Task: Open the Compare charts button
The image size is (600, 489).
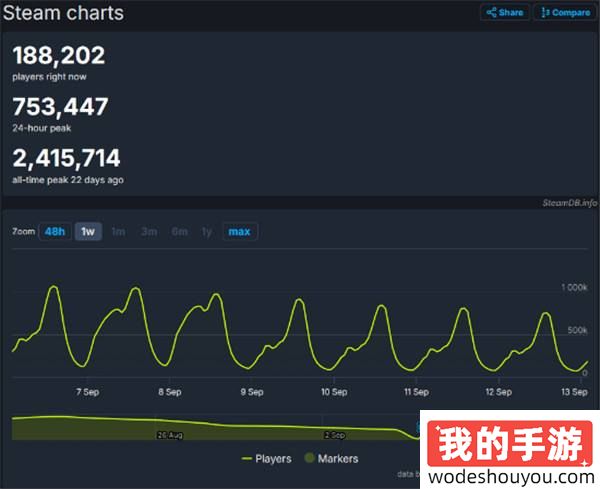Action: (564, 13)
